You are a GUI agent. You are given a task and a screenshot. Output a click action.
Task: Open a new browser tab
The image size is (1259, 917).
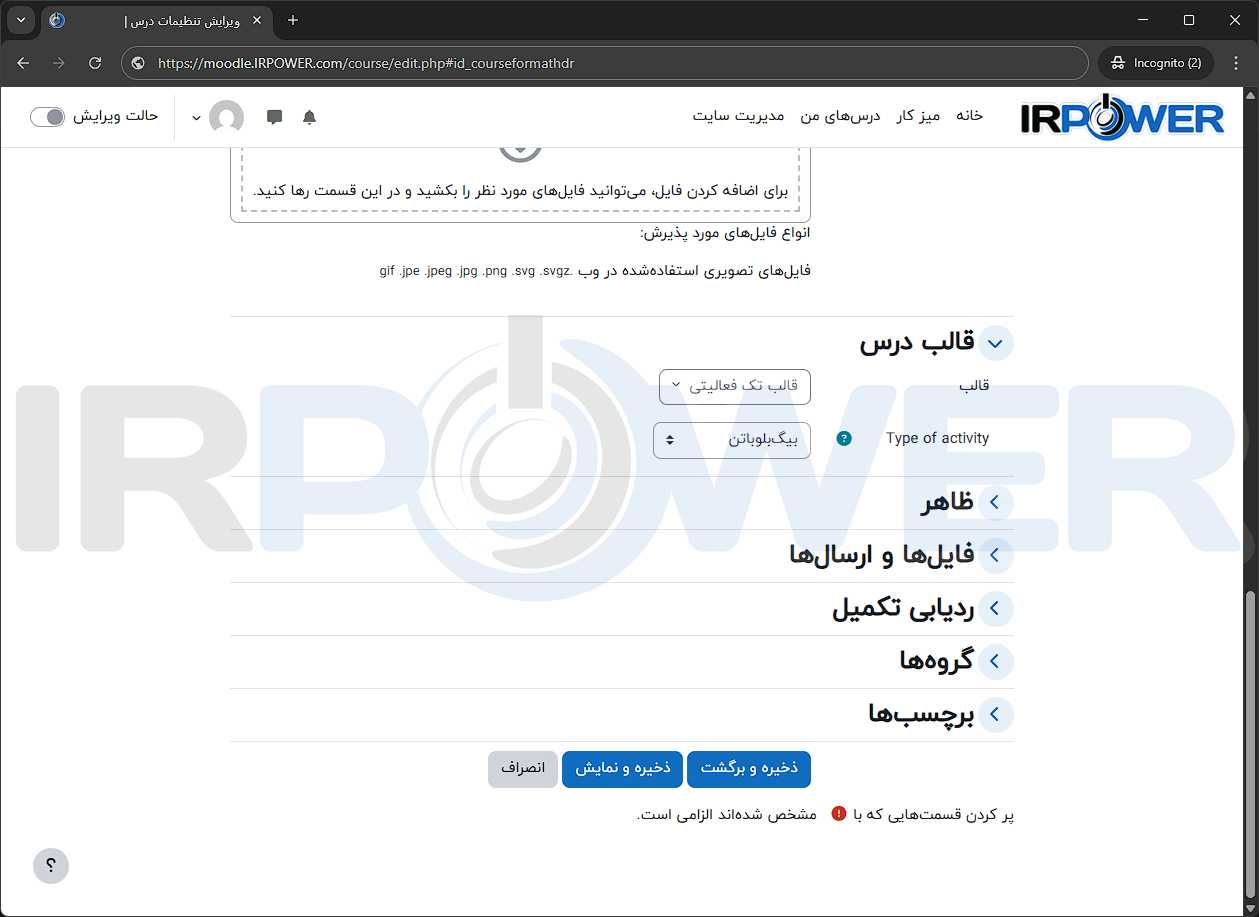(292, 20)
